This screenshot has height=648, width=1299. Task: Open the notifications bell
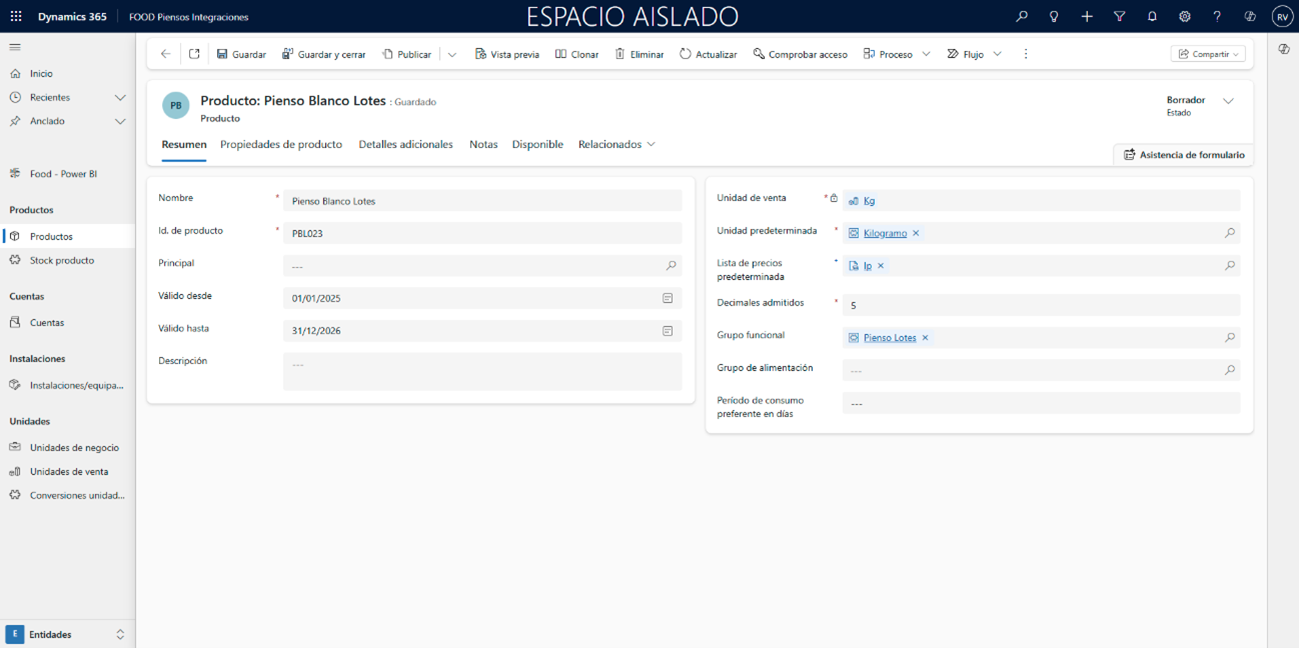point(1152,17)
